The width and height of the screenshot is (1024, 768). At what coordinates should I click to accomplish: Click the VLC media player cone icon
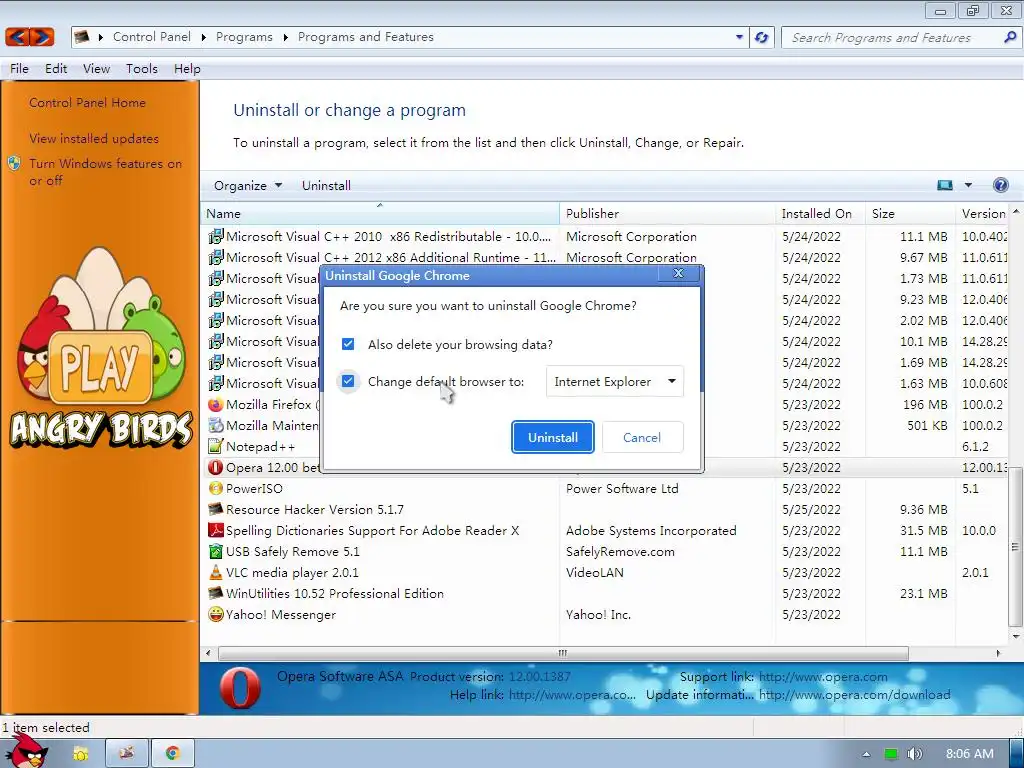[216, 573]
